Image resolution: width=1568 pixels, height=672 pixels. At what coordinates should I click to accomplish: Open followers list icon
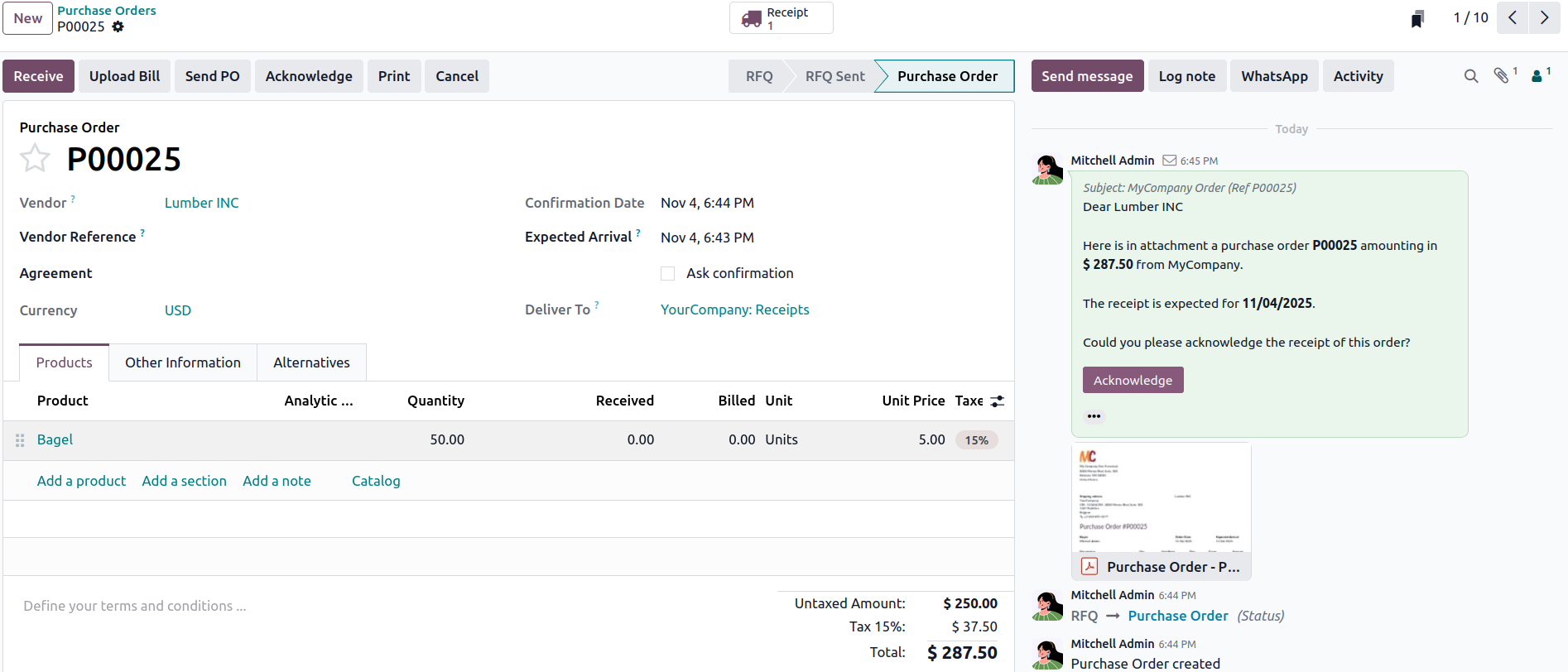coord(1537,76)
